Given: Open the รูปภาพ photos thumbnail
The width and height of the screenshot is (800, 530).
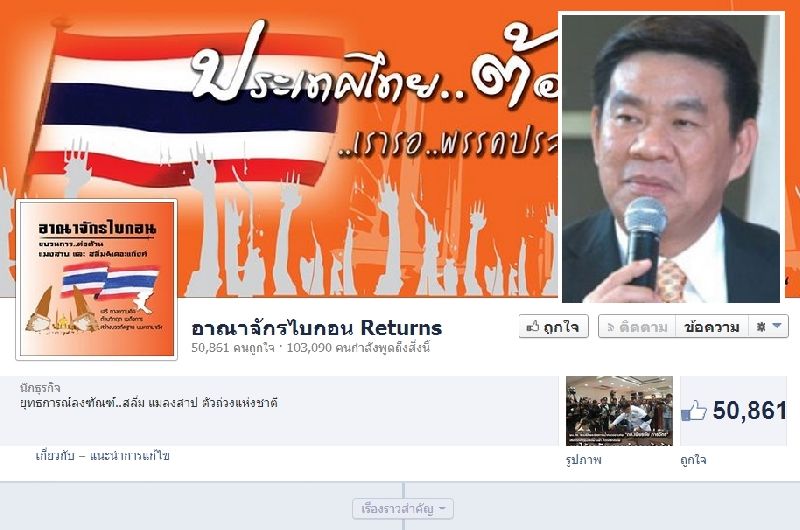Looking at the screenshot, I should point(619,411).
